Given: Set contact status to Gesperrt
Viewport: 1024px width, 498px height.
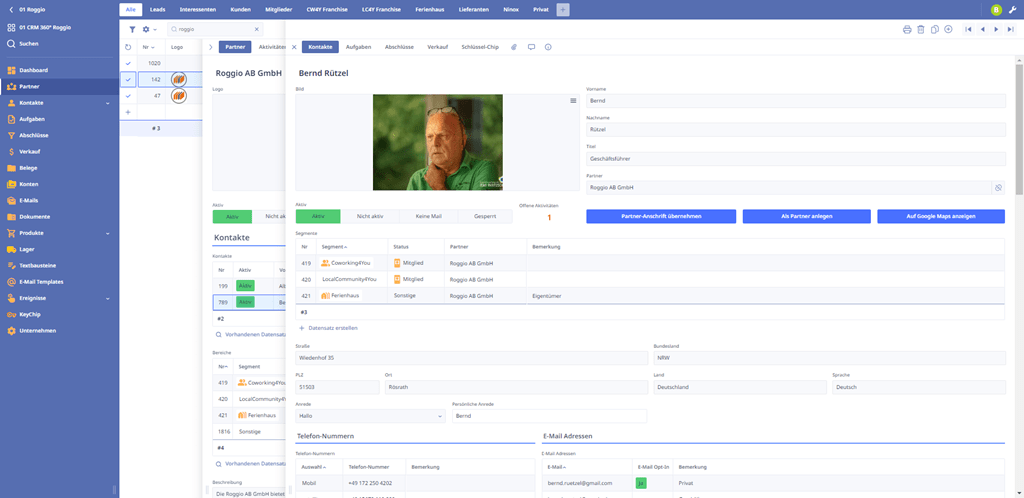Looking at the screenshot, I should pos(485,216).
